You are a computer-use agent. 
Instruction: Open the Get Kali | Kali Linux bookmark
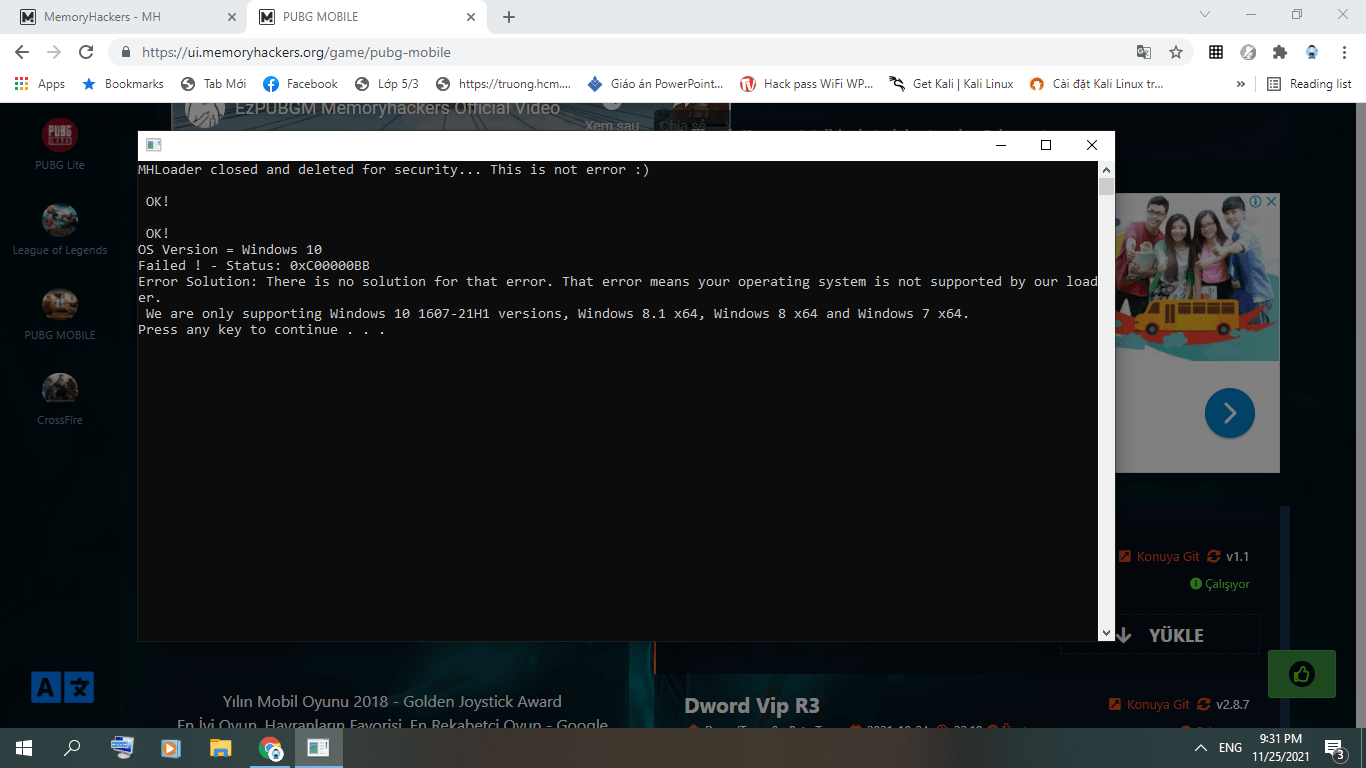(x=952, y=84)
